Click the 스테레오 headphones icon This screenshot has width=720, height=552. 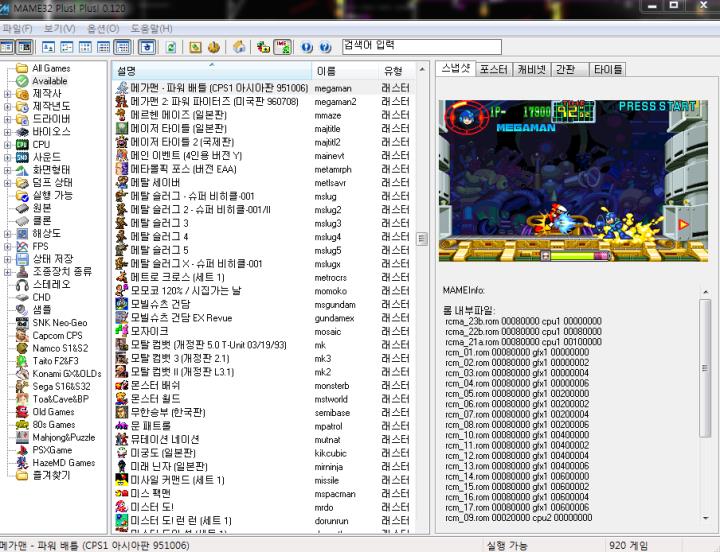click(22, 284)
